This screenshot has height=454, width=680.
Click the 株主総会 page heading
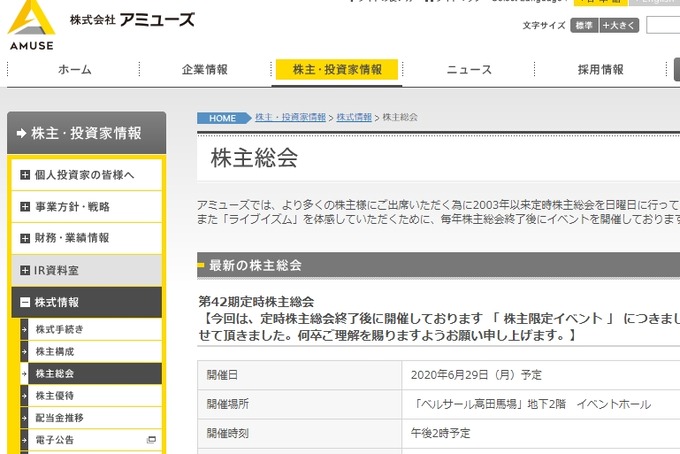[x=254, y=158]
